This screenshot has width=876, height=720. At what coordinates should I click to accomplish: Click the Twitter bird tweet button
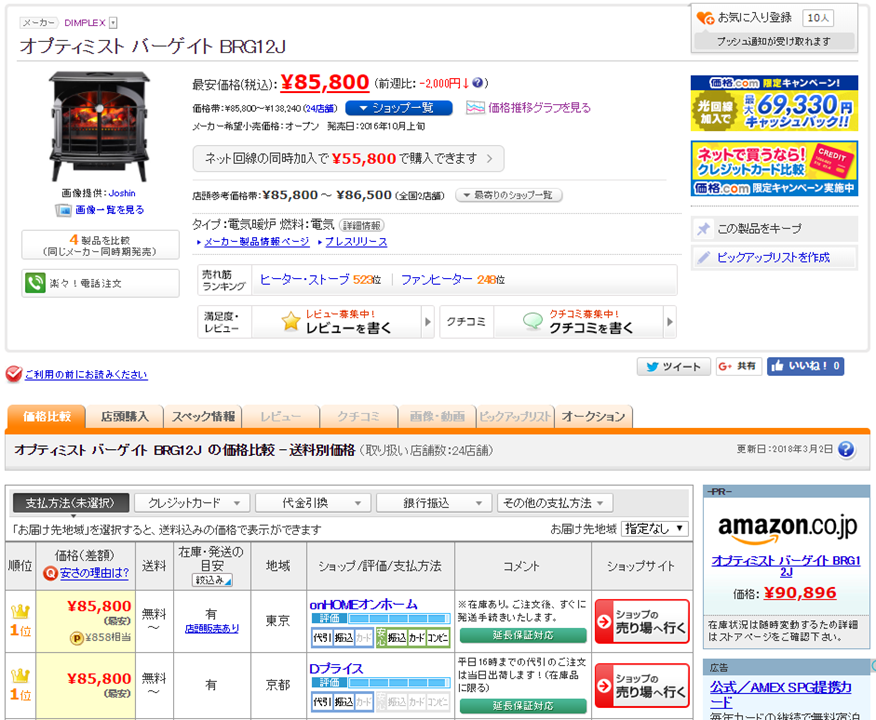tap(674, 366)
